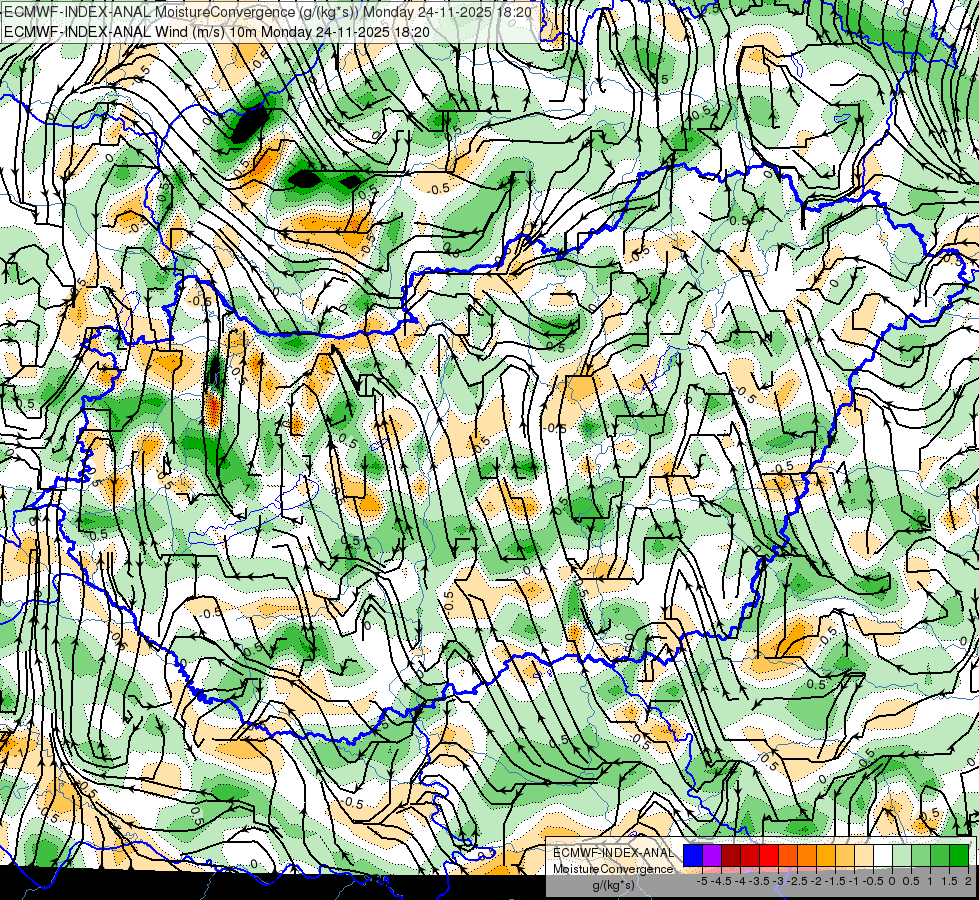This screenshot has height=900, width=979.
Task: Click the g/(kg*s) unit label in legend
Action: point(613,885)
